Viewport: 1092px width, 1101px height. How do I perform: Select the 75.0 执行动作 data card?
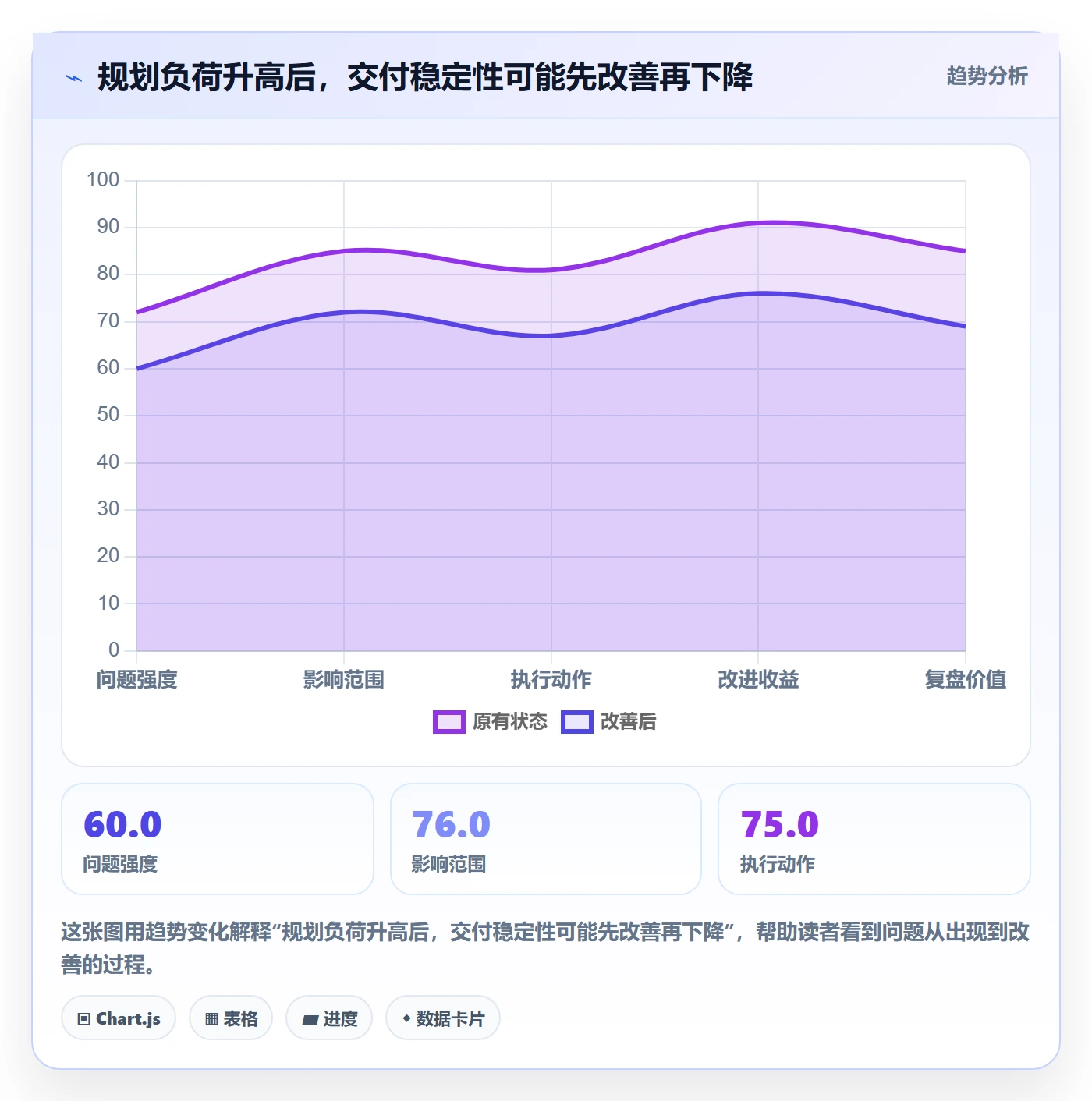pos(874,839)
